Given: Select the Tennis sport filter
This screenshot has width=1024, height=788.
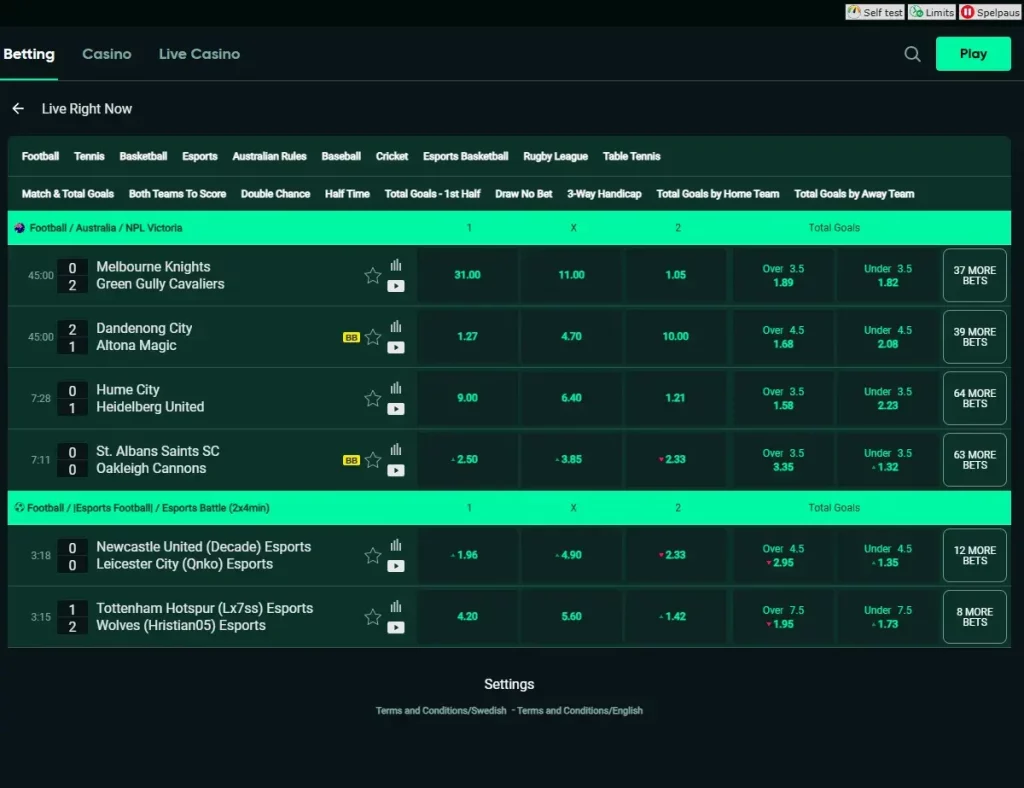Looking at the screenshot, I should point(89,156).
